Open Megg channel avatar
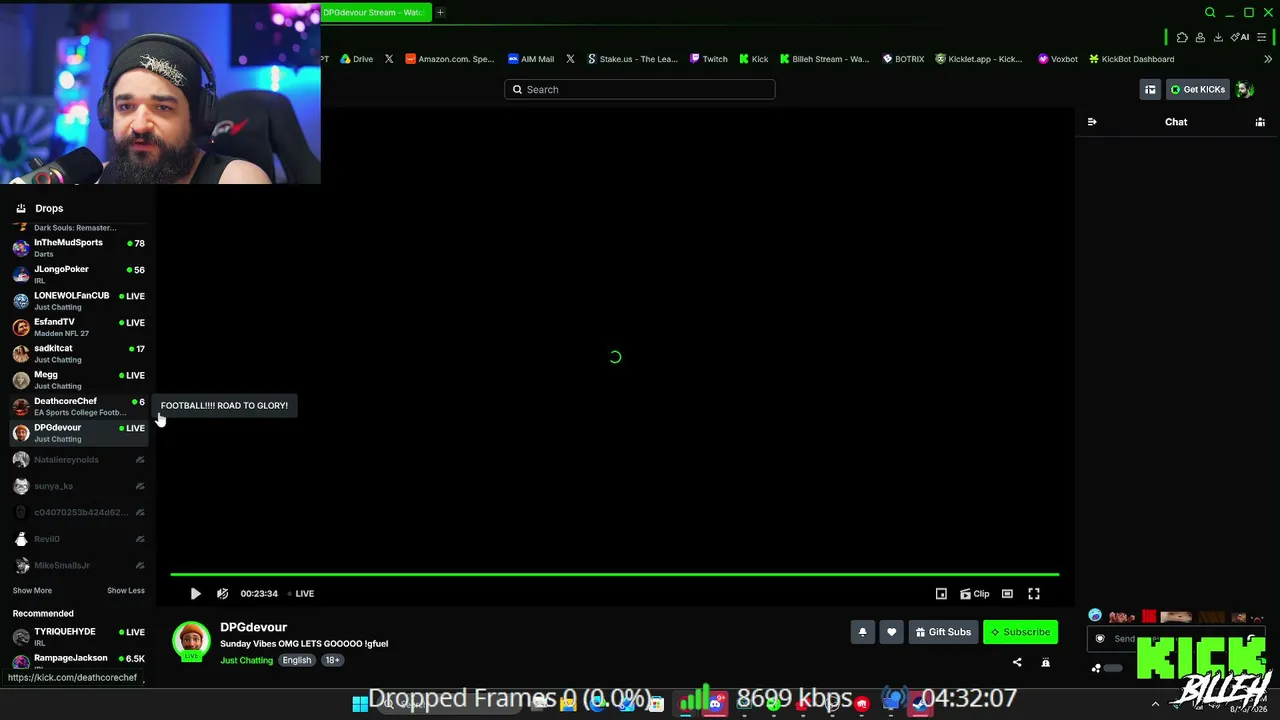The height and width of the screenshot is (720, 1280). [21, 380]
